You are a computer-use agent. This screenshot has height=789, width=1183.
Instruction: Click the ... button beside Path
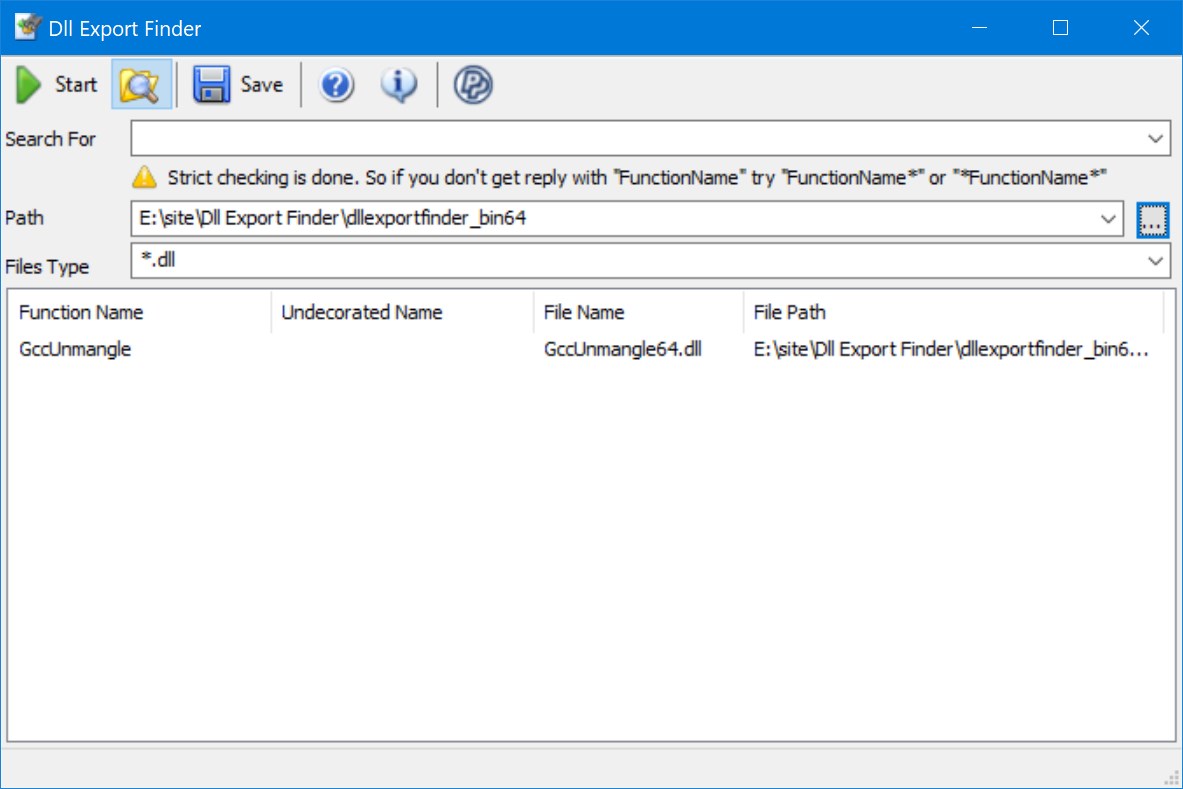(x=1152, y=220)
